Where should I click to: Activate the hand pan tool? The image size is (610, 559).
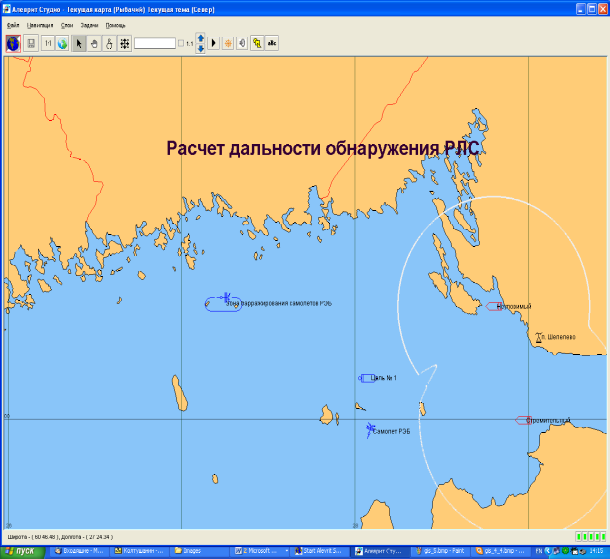coord(94,44)
